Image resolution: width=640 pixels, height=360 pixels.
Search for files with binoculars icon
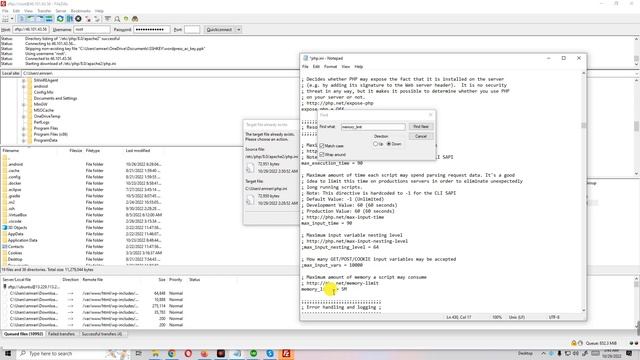[x=135, y=19]
